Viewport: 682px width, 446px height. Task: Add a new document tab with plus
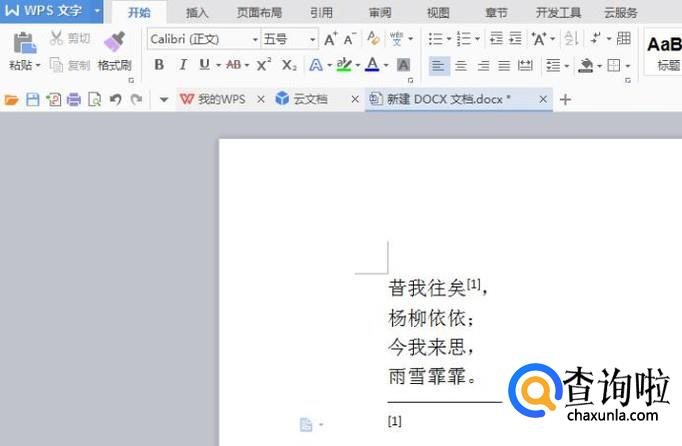tap(565, 100)
